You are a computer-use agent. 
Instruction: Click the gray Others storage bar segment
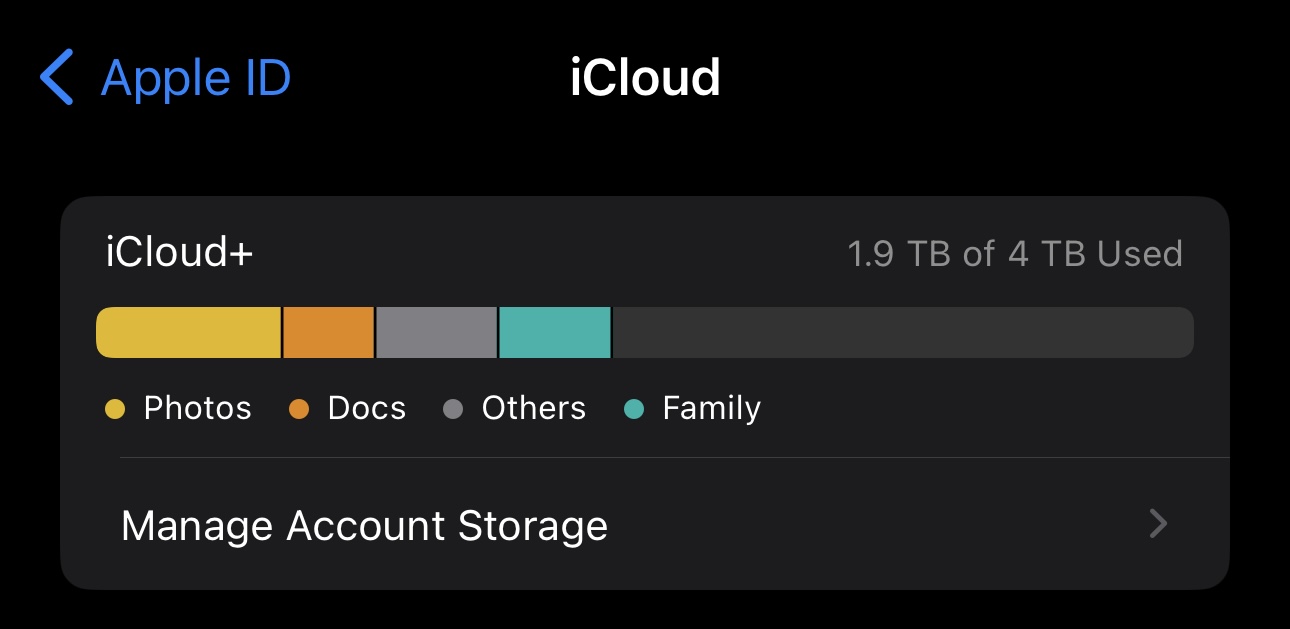tap(436, 332)
